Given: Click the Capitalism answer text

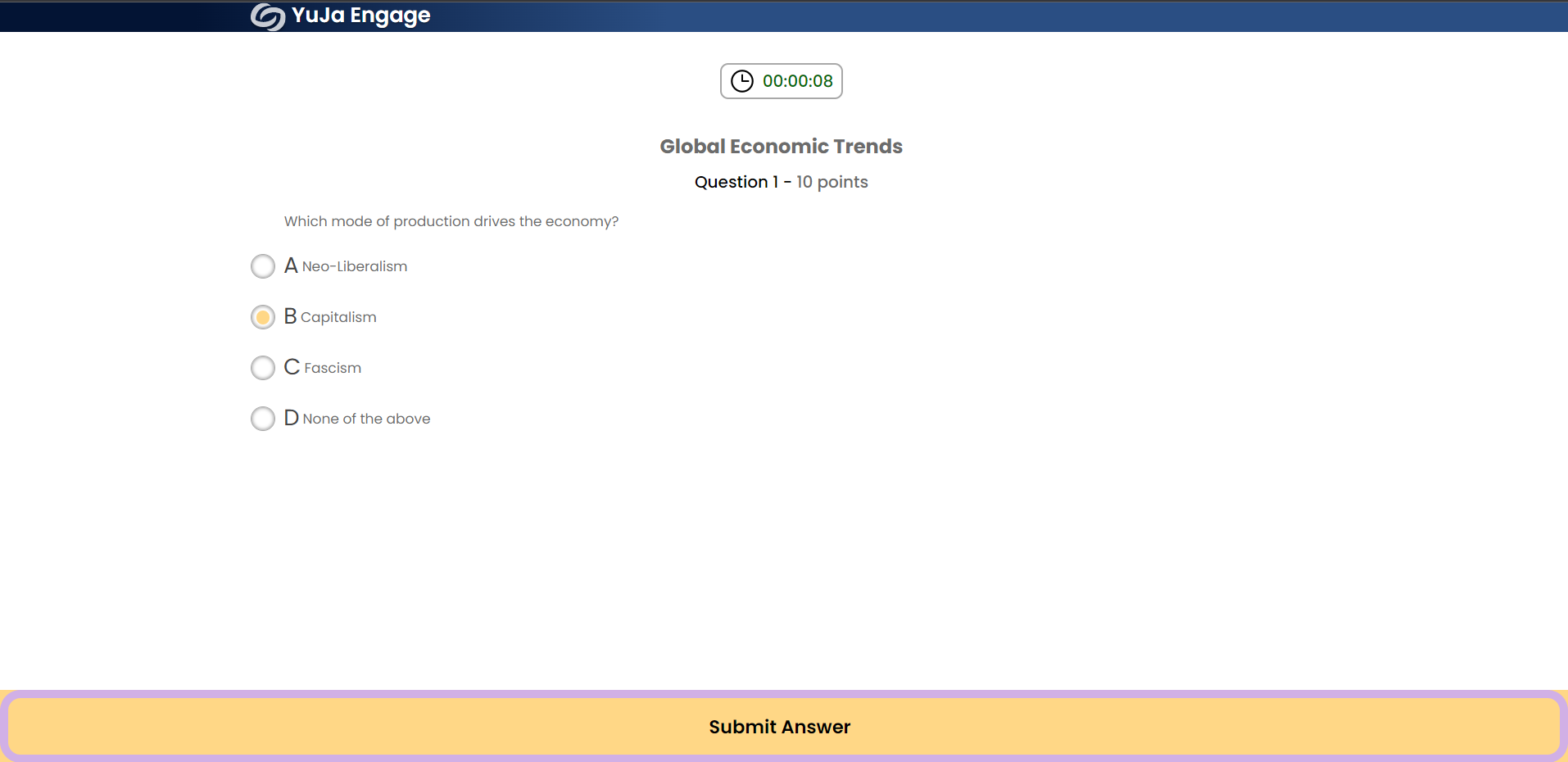Looking at the screenshot, I should click(x=338, y=318).
